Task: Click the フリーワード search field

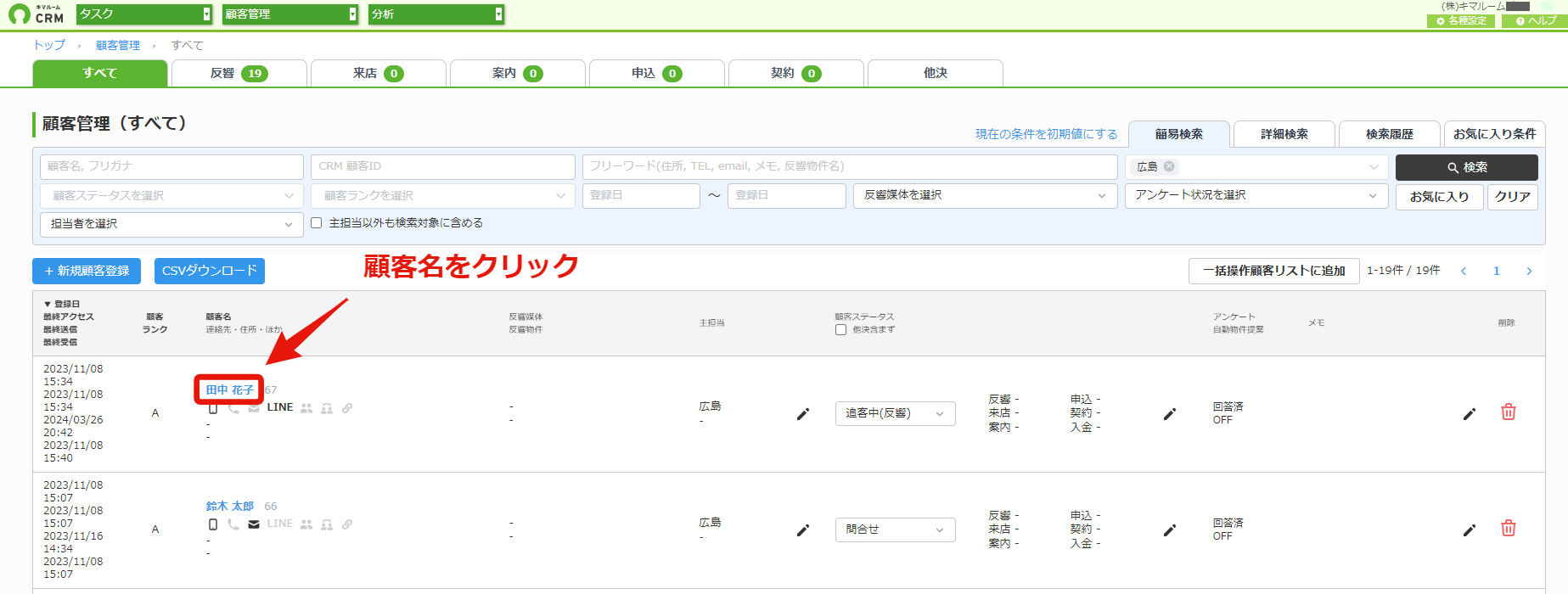Action: coord(850,166)
